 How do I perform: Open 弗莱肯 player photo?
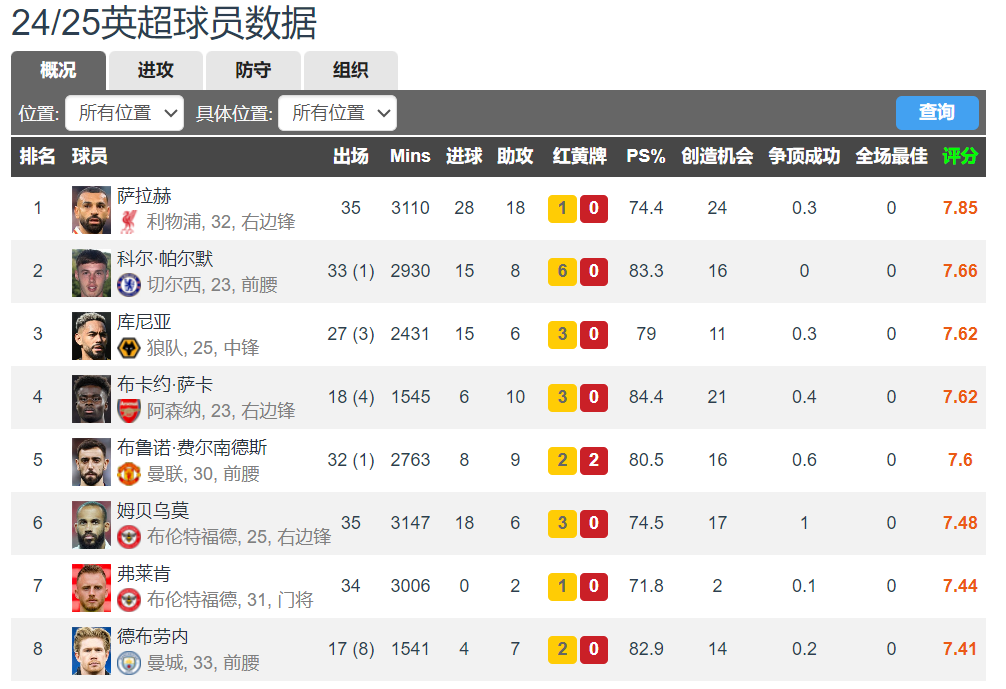91,588
